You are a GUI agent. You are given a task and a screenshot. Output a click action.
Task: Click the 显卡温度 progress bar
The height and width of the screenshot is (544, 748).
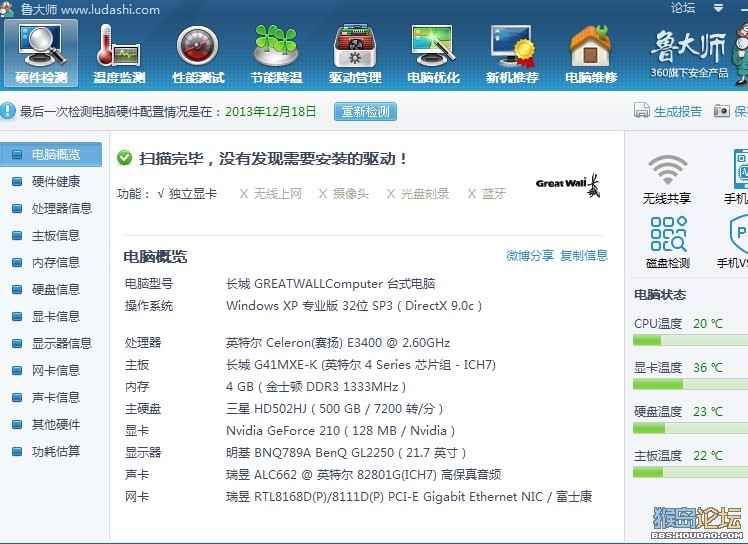pos(690,384)
